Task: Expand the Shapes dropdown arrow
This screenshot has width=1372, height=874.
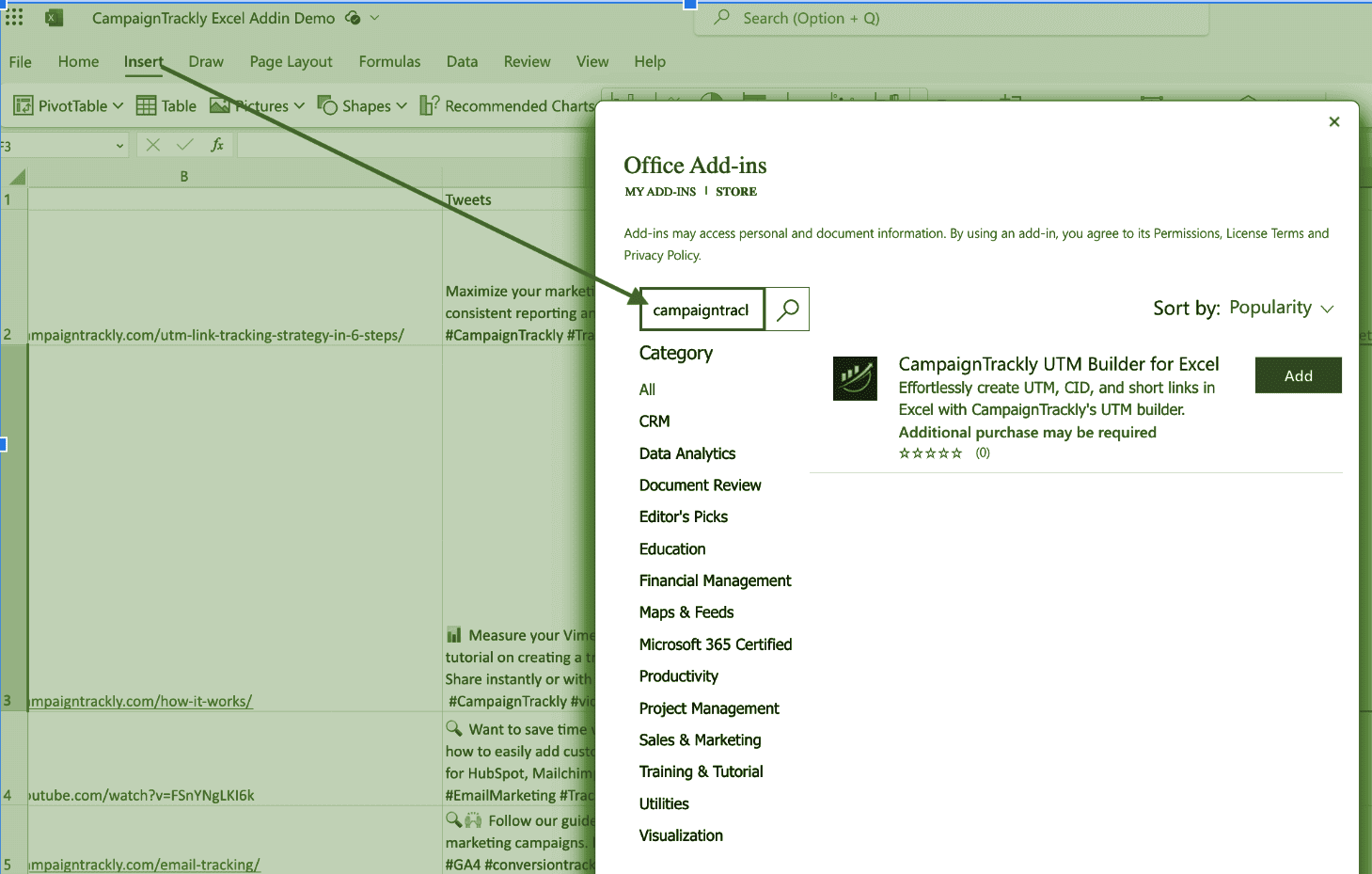Action: [402, 105]
